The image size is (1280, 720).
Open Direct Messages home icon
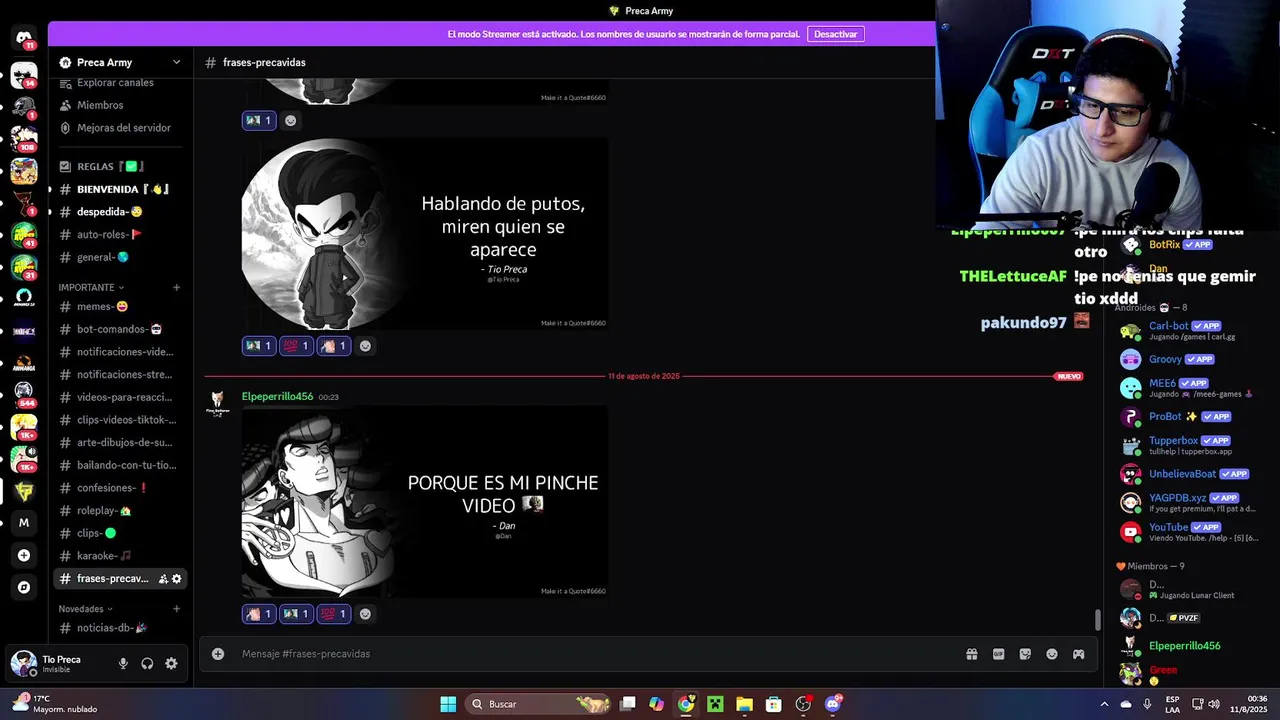click(x=24, y=39)
